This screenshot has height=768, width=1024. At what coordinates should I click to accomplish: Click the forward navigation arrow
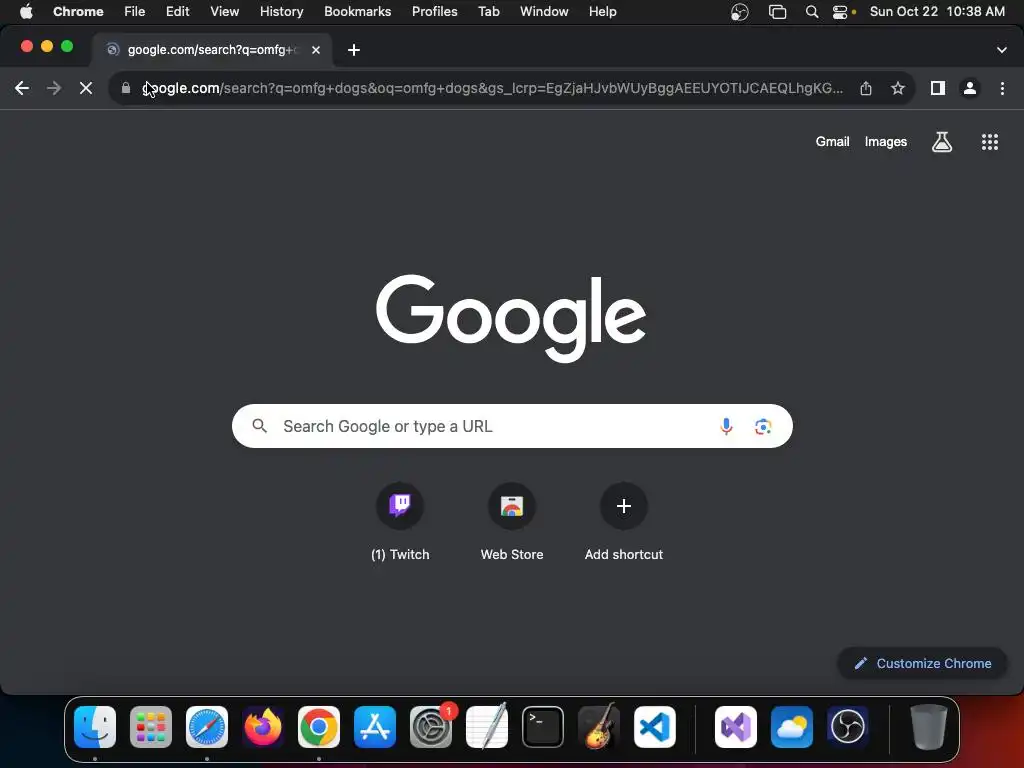tap(54, 88)
